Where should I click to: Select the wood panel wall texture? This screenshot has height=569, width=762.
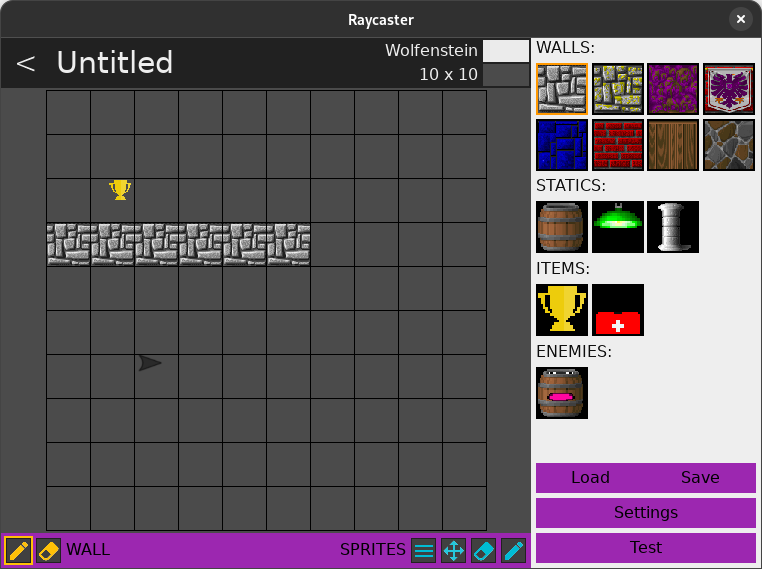click(x=673, y=145)
